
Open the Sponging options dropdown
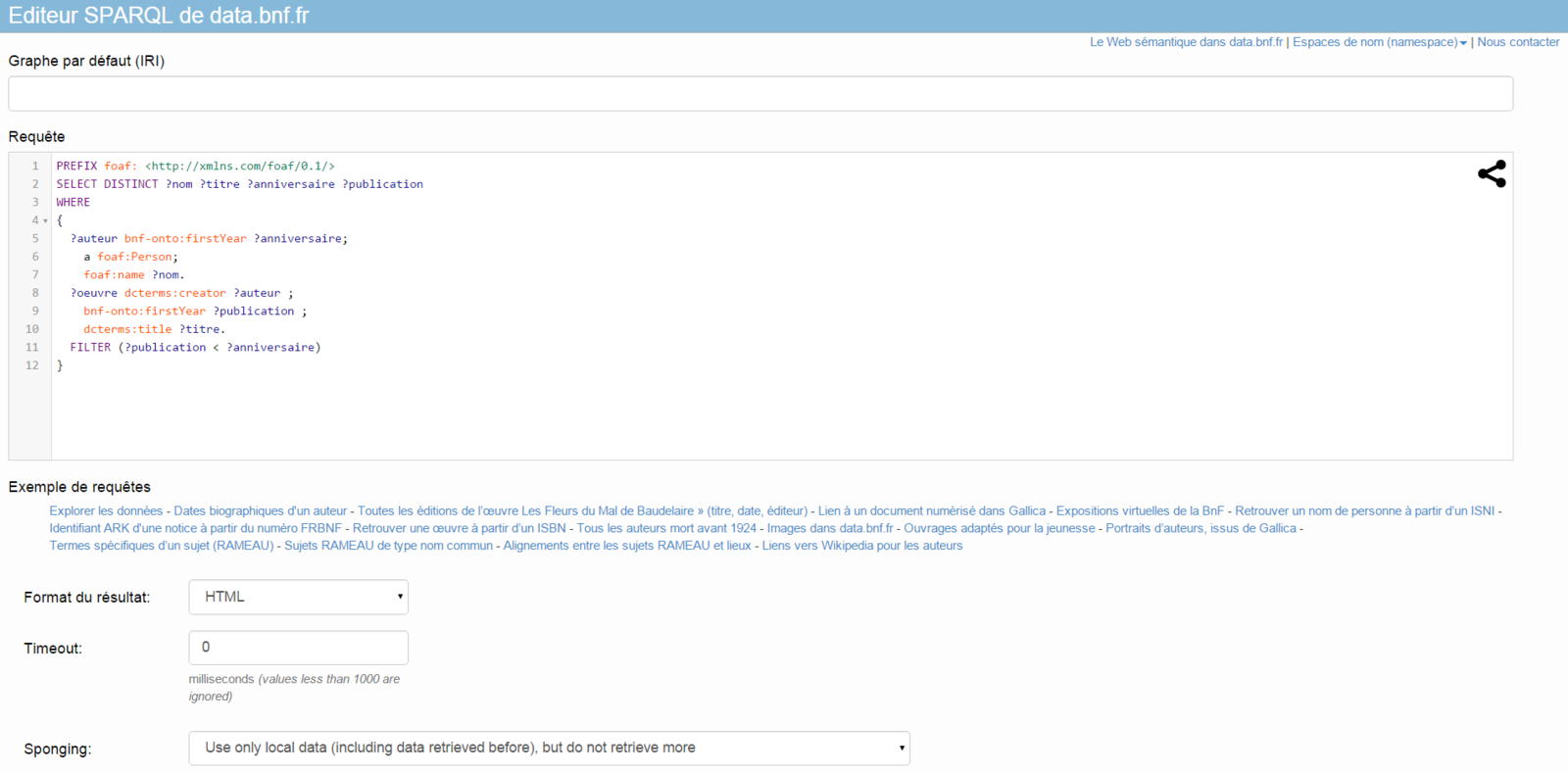[549, 748]
